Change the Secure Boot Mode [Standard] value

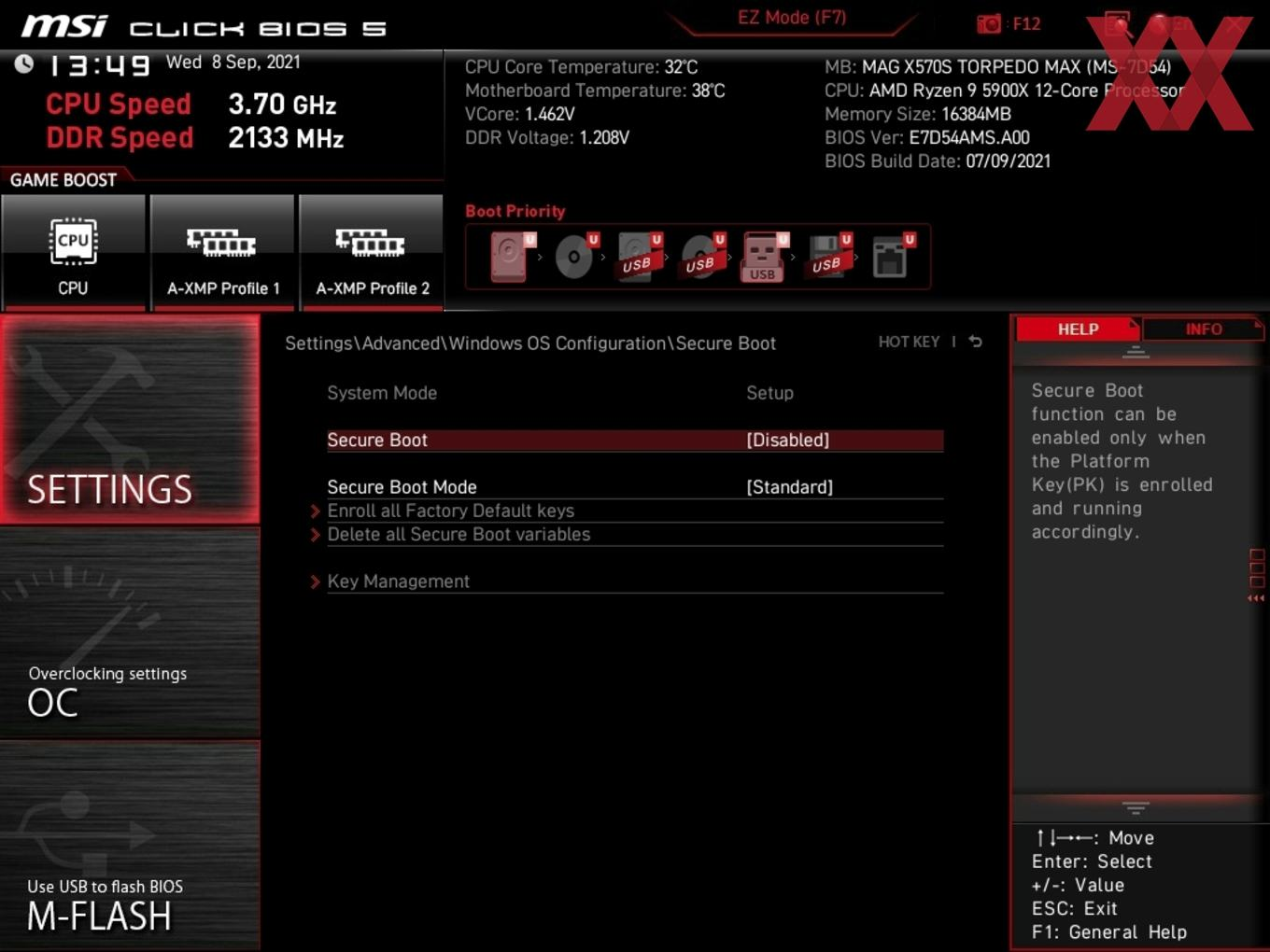tap(789, 487)
